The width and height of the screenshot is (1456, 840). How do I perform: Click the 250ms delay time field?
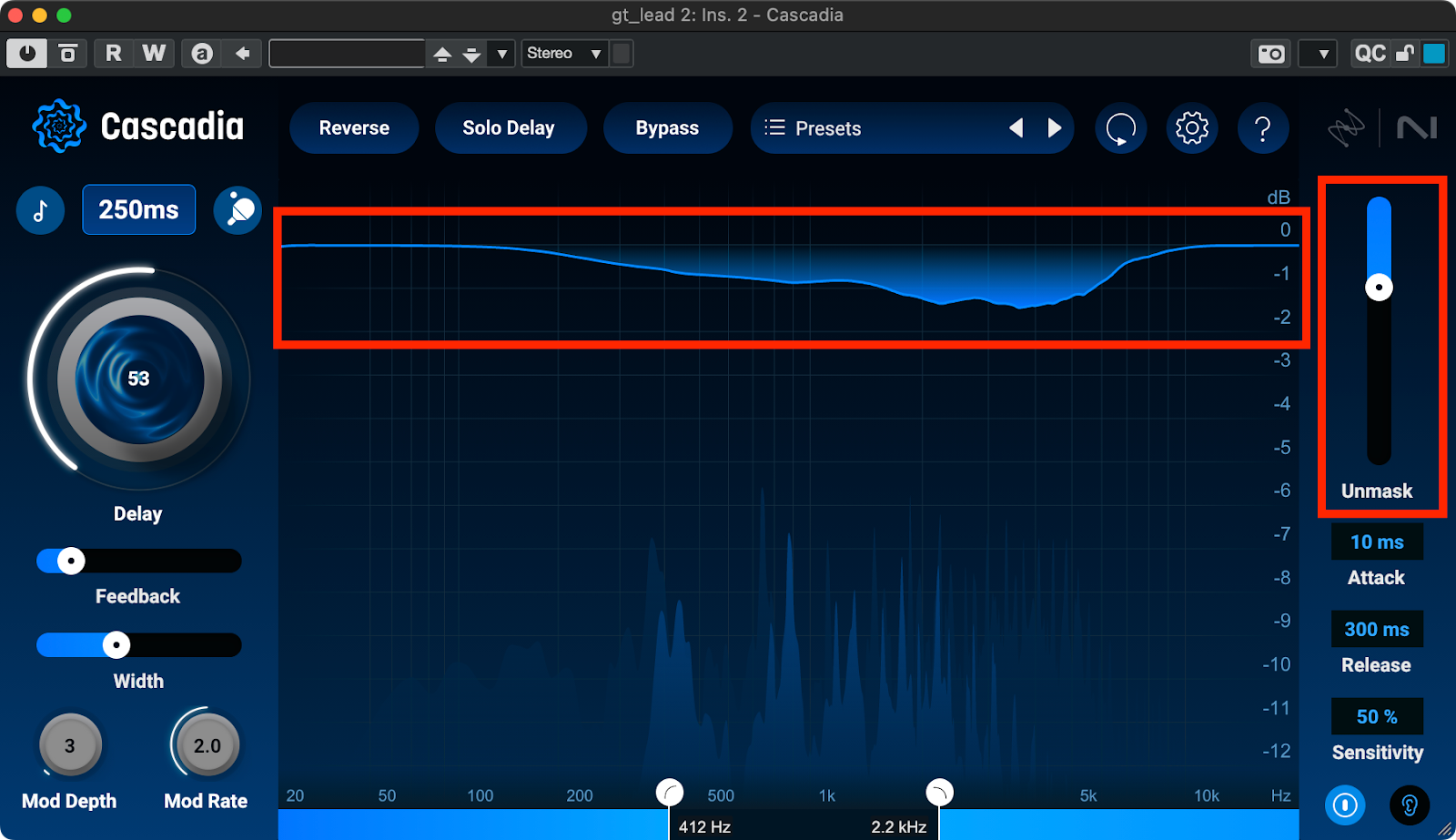(x=138, y=209)
